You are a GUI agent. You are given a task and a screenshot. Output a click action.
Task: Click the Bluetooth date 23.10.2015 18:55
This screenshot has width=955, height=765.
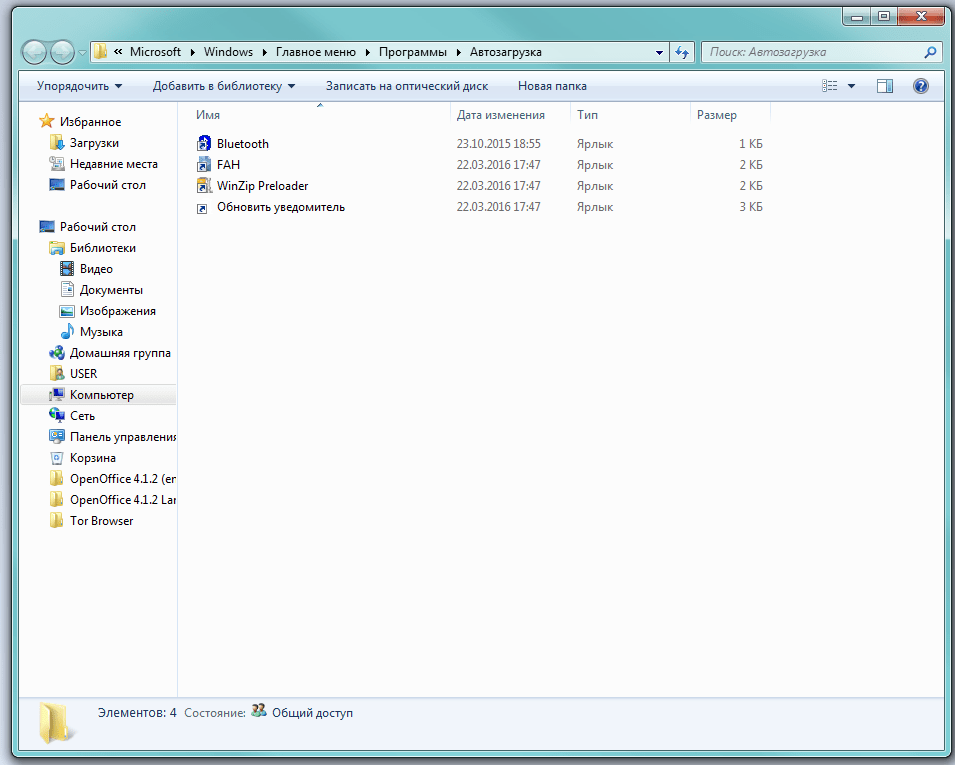[x=499, y=144]
